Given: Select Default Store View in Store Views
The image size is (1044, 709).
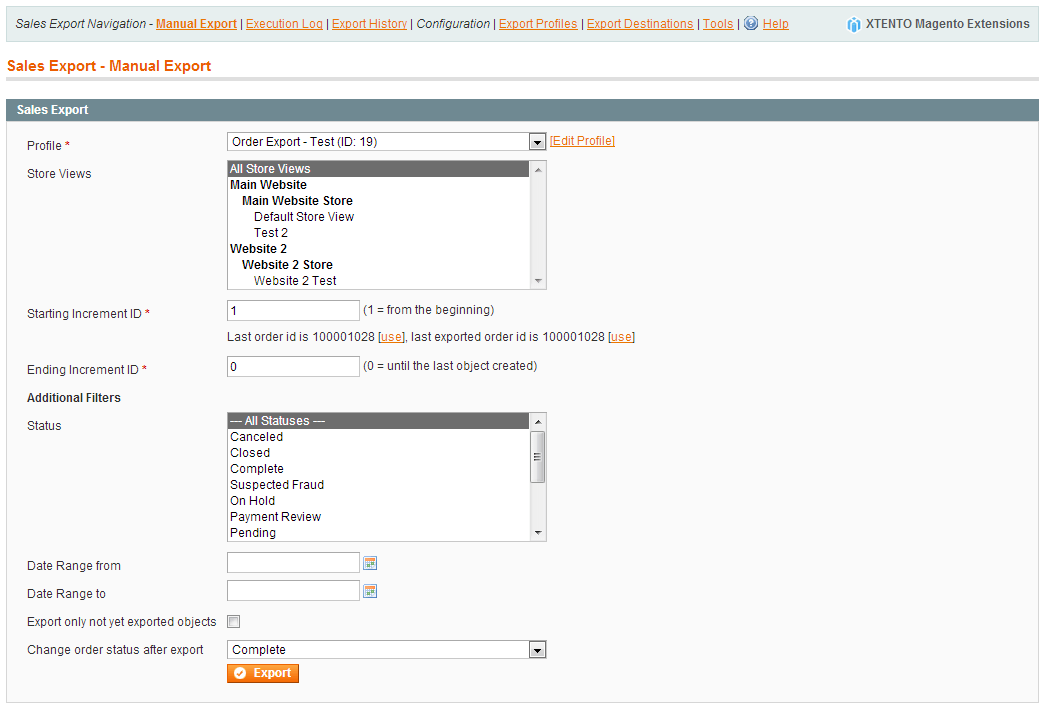Looking at the screenshot, I should [303, 217].
